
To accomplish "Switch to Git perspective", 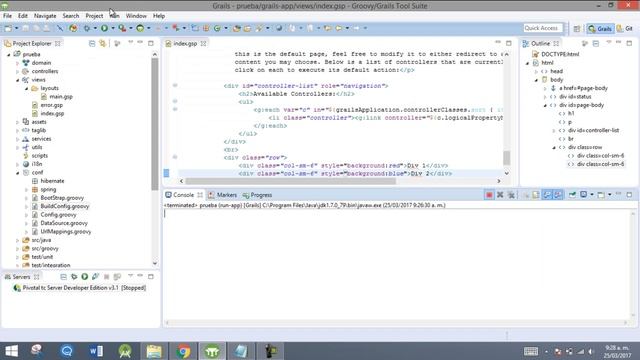I will coord(625,29).
